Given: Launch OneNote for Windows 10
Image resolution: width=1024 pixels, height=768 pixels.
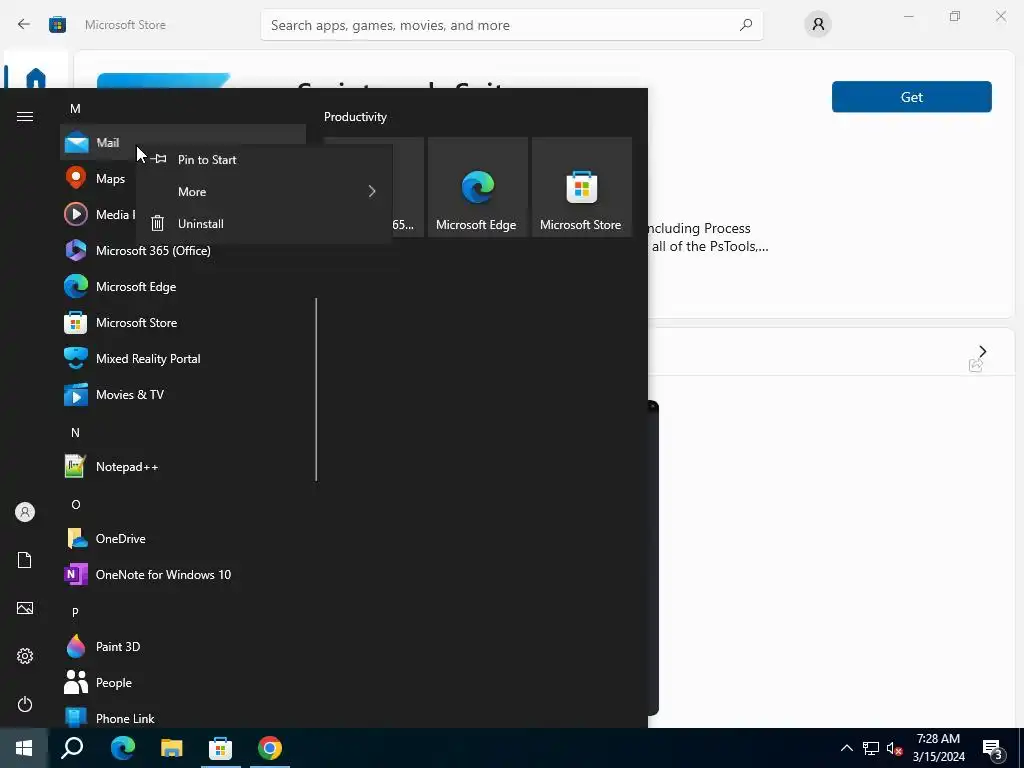Looking at the screenshot, I should pyautogui.click(x=183, y=575).
